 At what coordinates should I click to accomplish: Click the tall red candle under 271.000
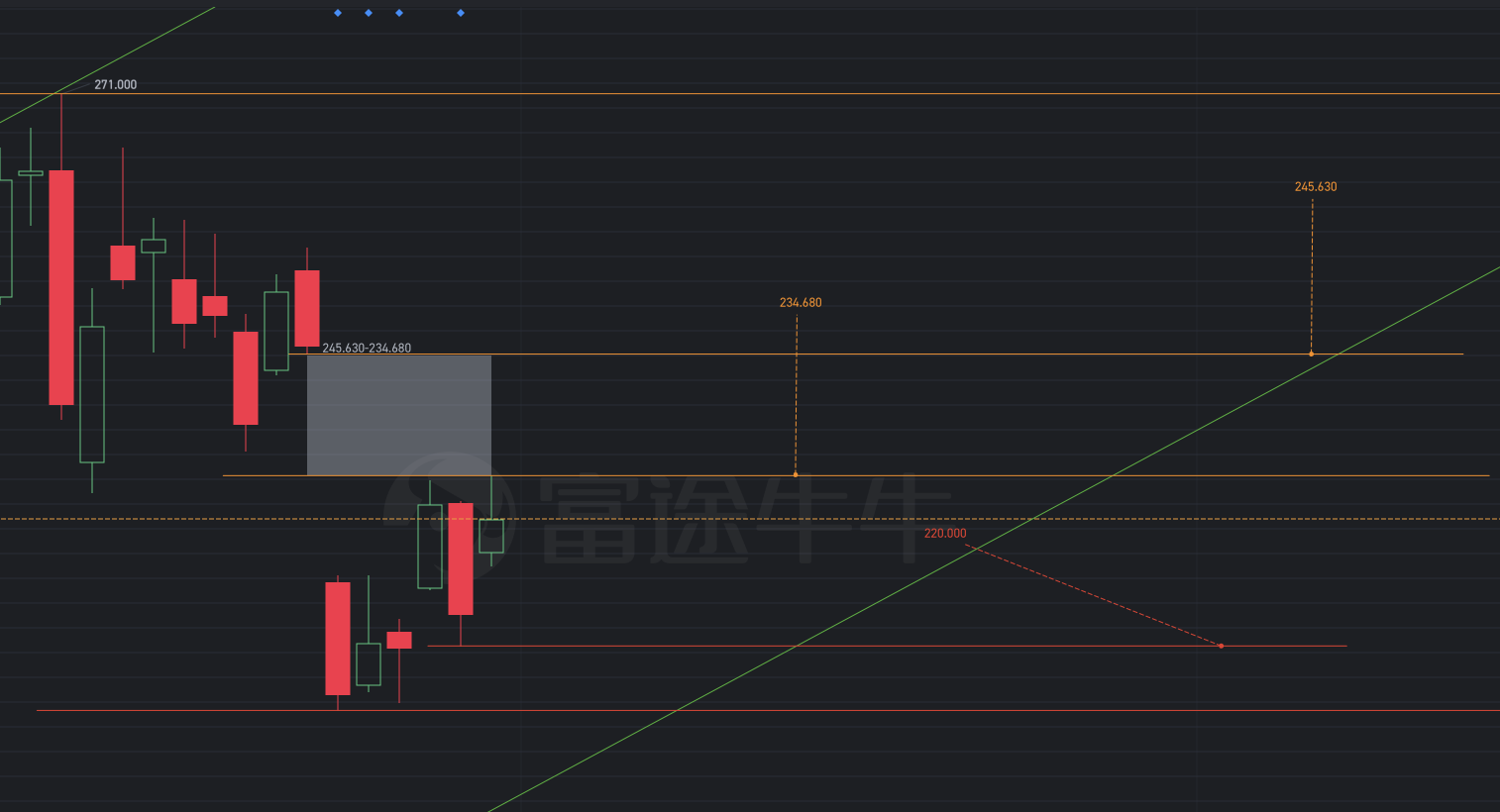pyautogui.click(x=61, y=287)
